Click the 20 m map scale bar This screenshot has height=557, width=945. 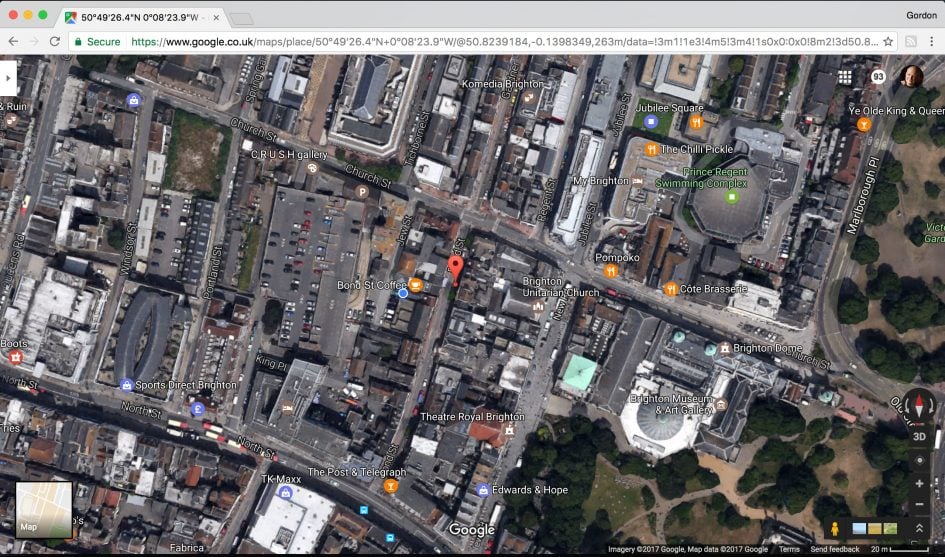point(900,549)
